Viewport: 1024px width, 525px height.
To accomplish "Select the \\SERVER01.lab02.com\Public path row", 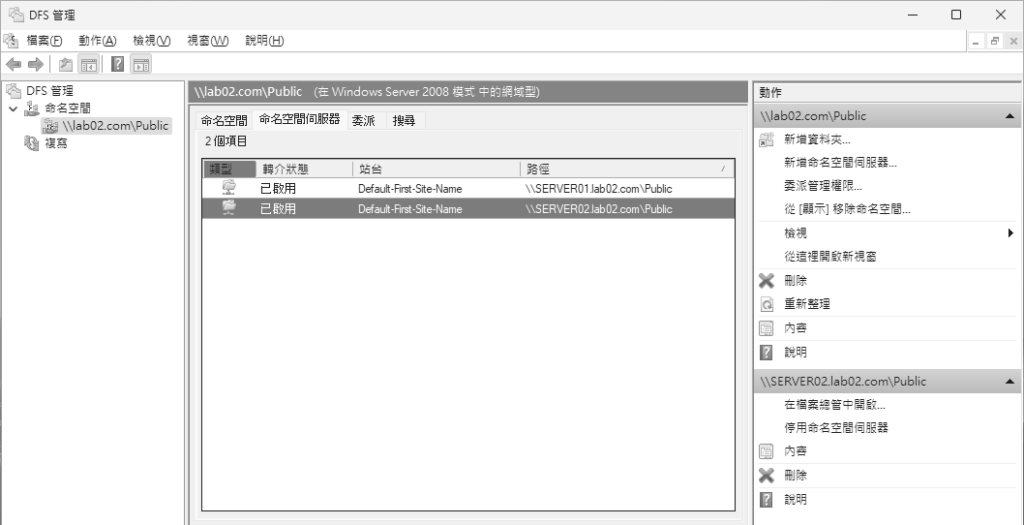I will [x=468, y=189].
